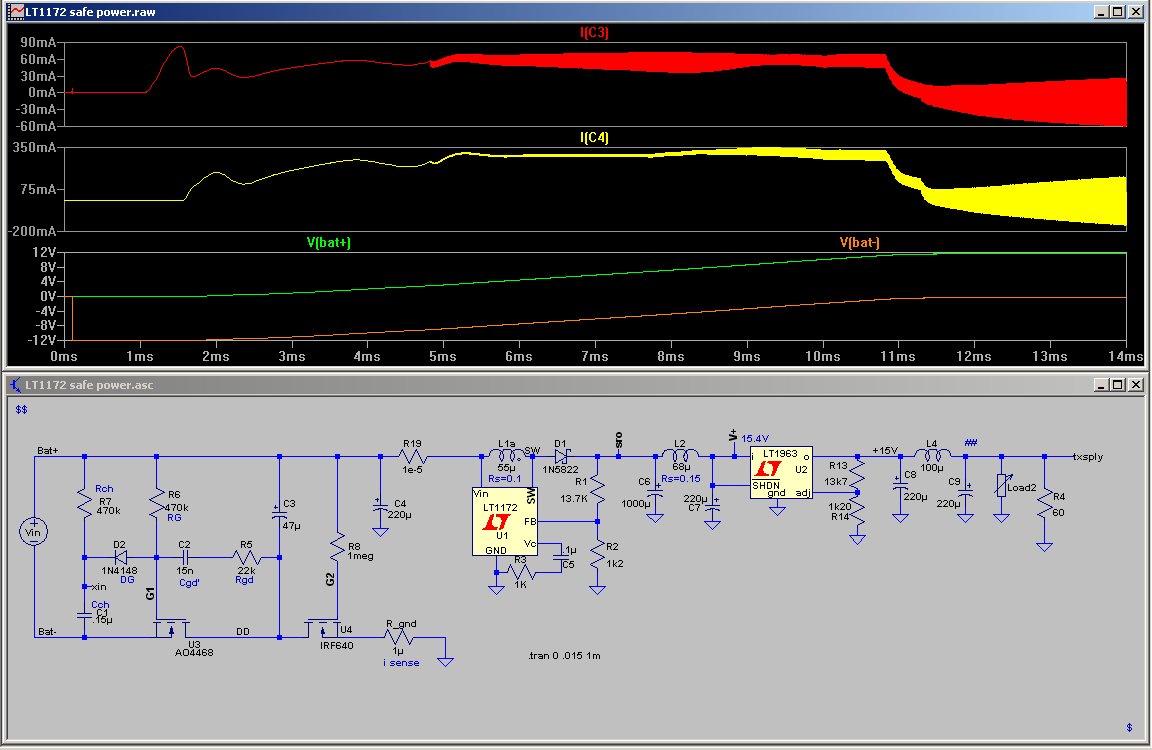
Task: Click the $$ text in schematic
Action: pos(21,409)
